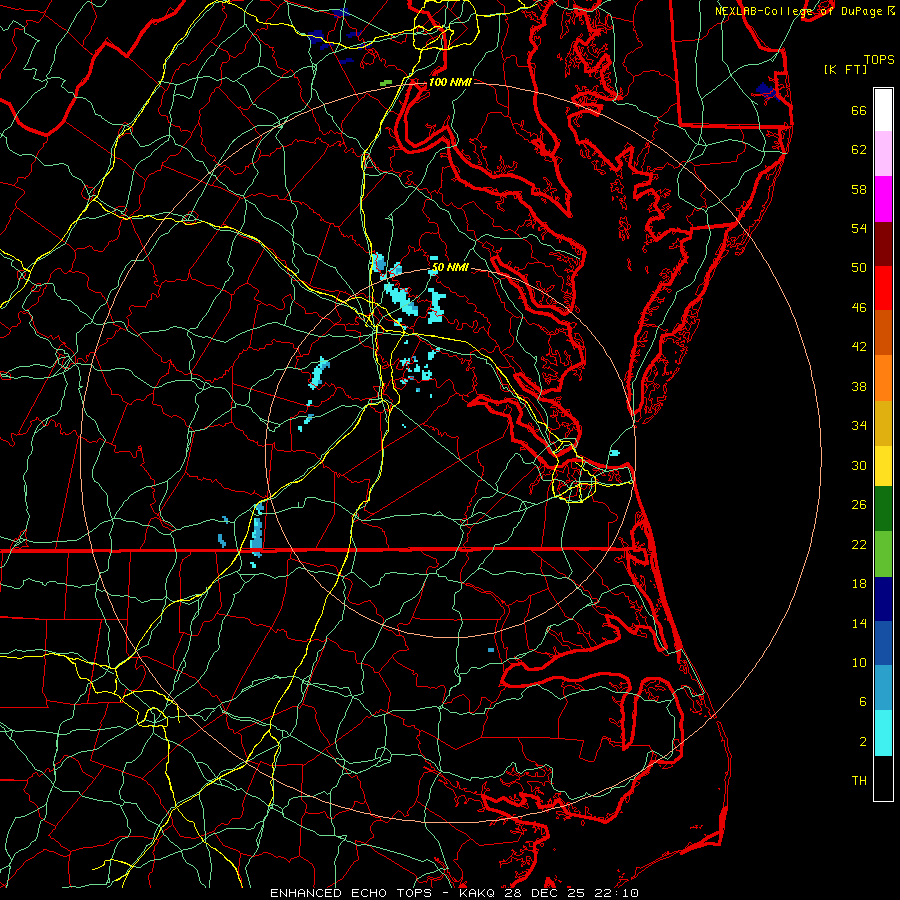
Task: Click the TH legend label
Action: coord(859,781)
